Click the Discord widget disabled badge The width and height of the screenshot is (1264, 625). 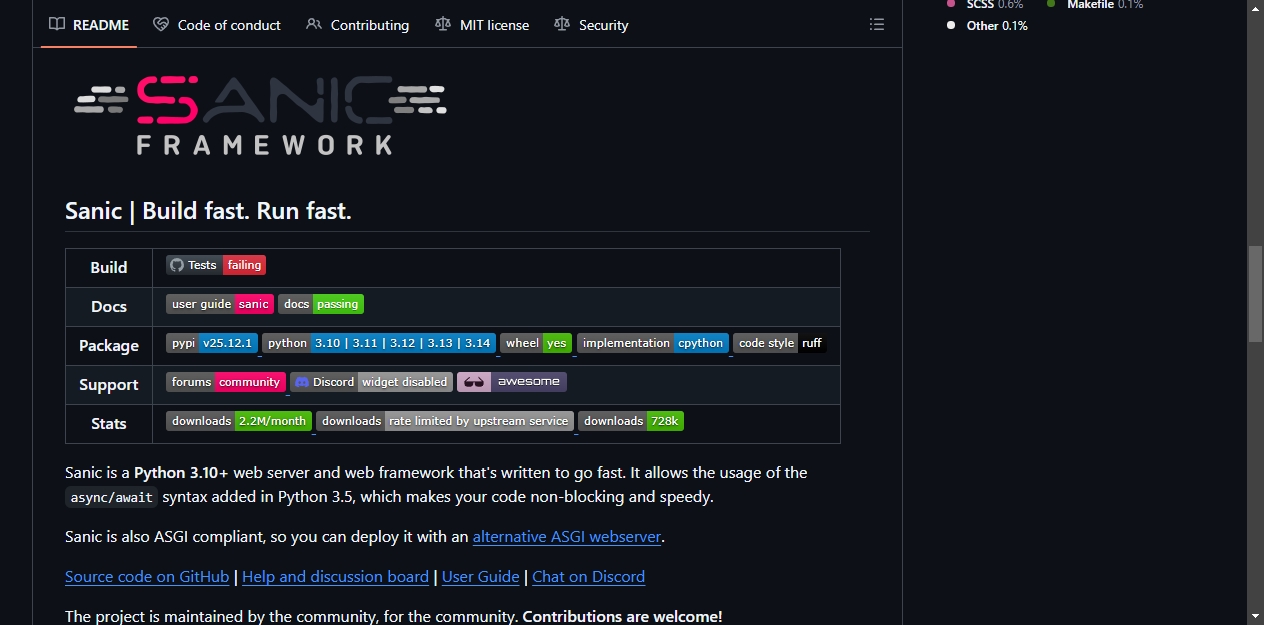tap(371, 382)
